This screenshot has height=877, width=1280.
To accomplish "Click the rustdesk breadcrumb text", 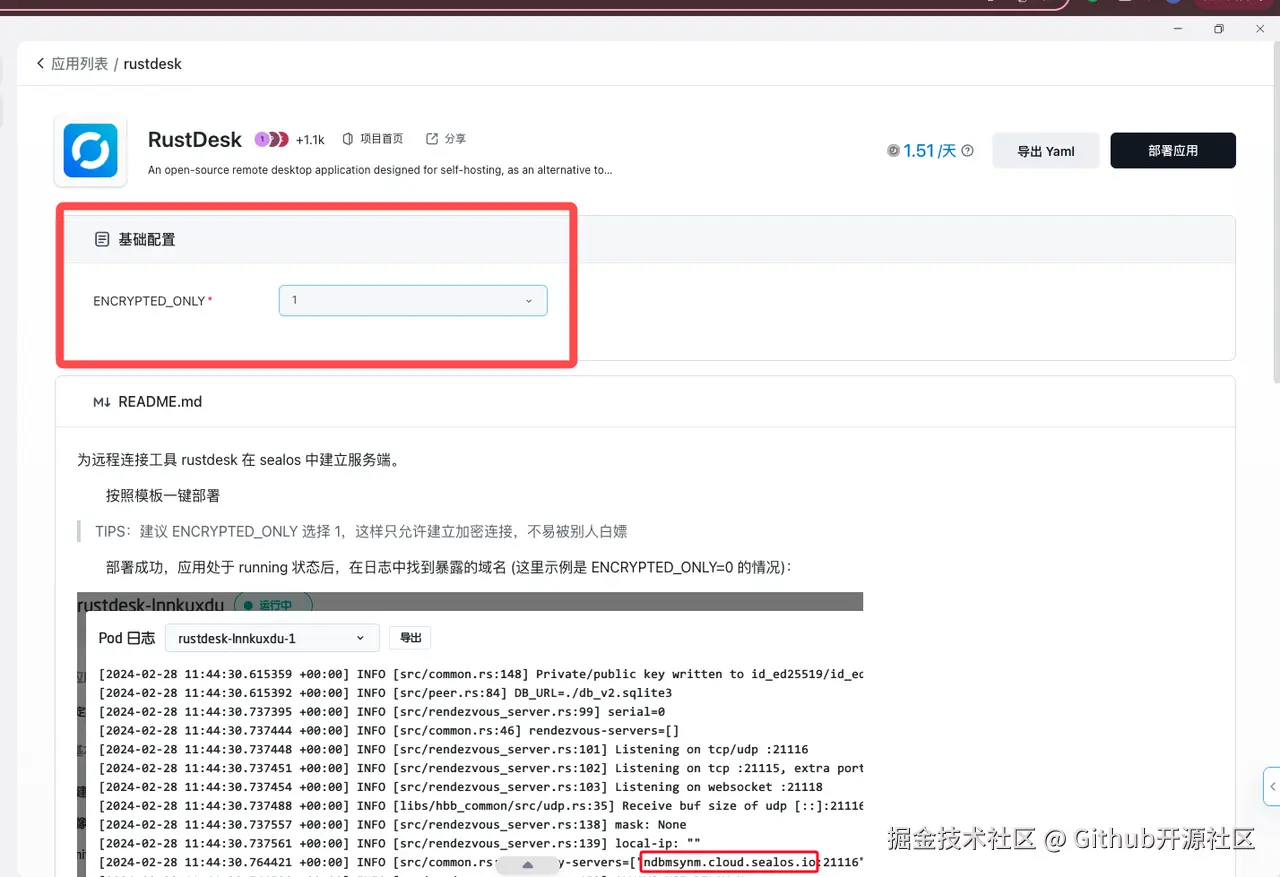I will coord(153,63).
